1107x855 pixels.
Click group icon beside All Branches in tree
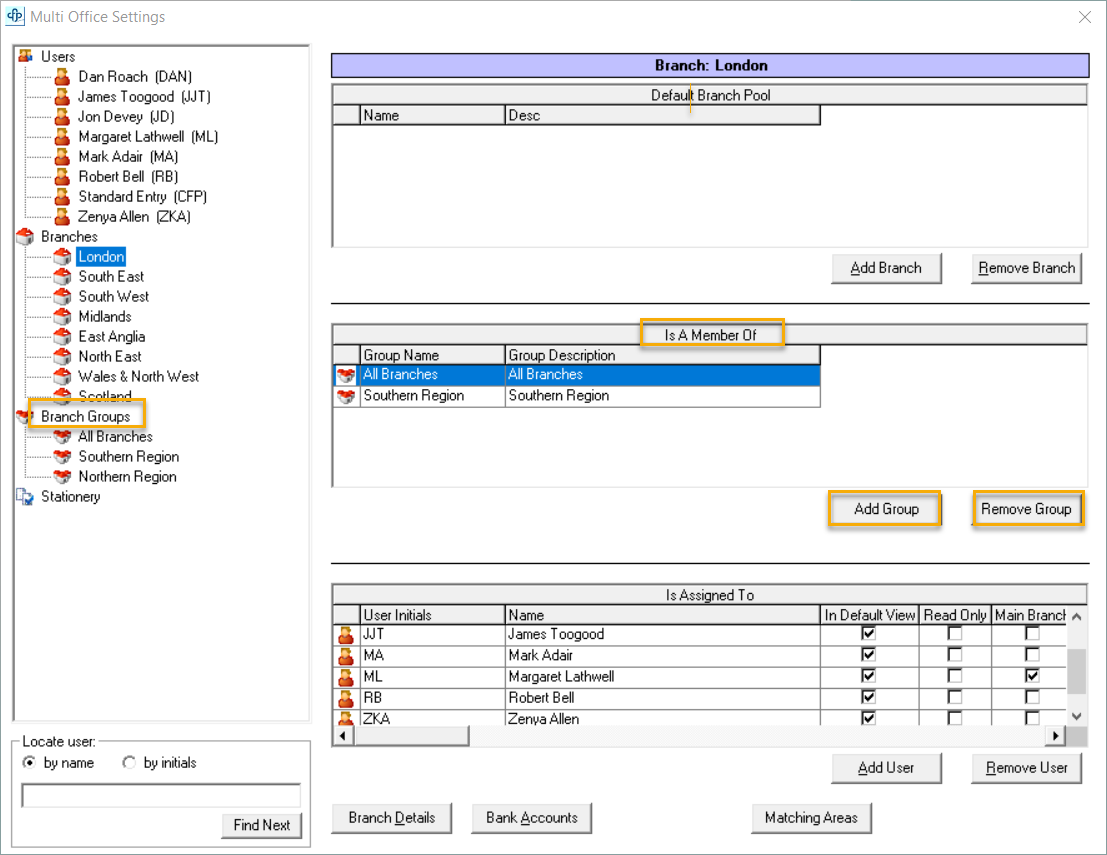(x=63, y=436)
